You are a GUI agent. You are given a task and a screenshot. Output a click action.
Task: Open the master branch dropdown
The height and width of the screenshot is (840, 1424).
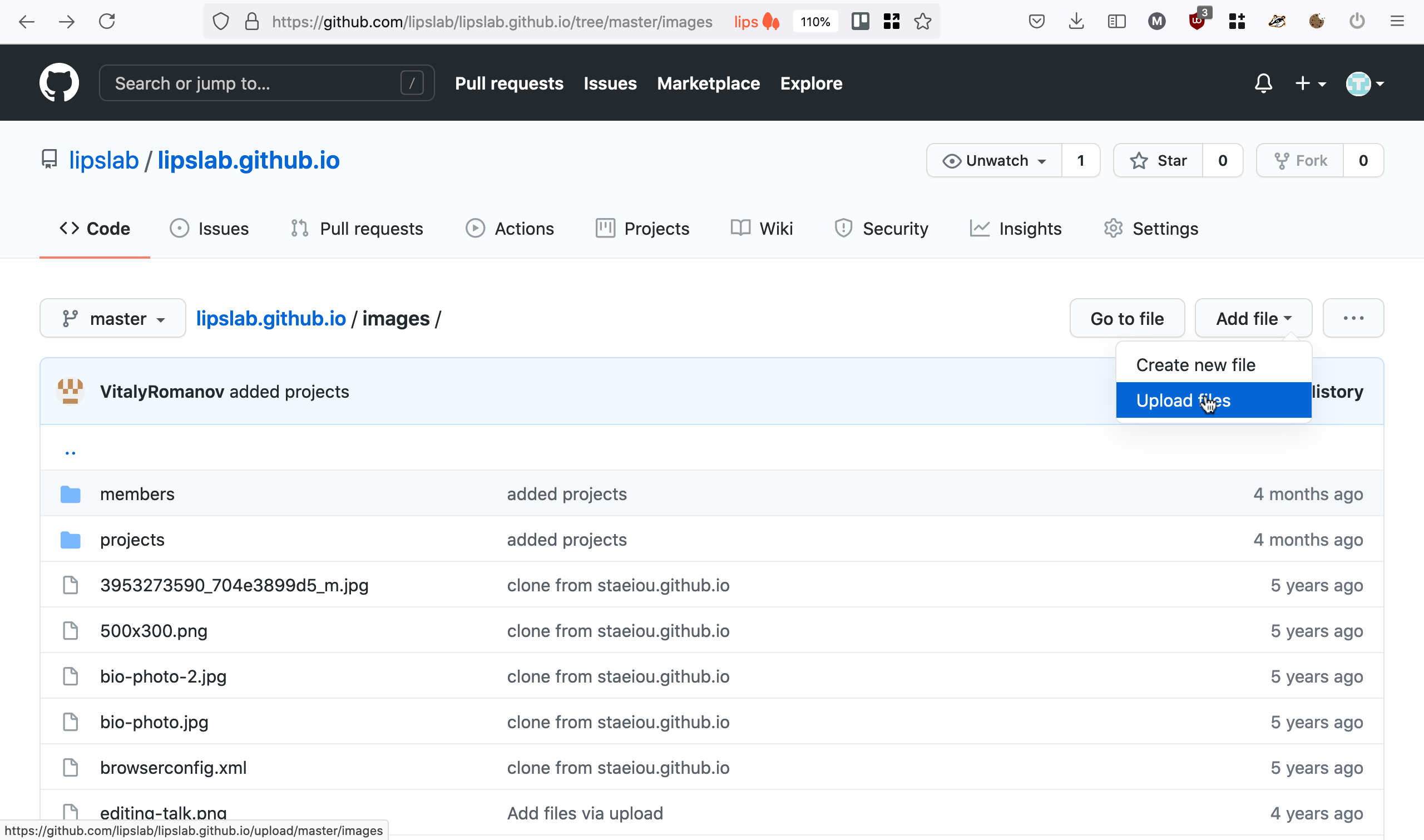coord(112,318)
